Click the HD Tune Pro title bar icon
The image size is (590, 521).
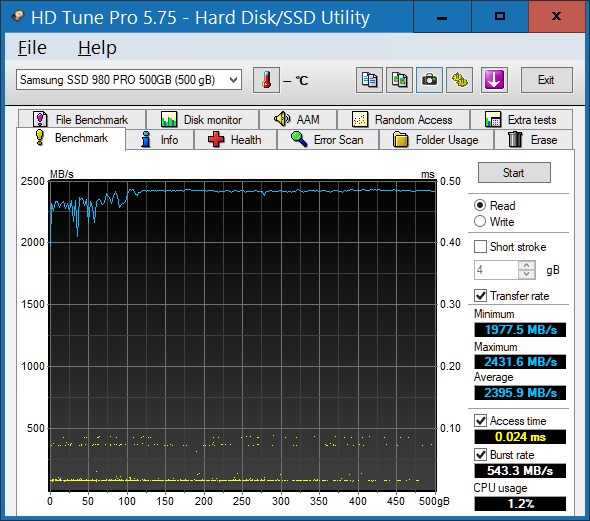[18, 17]
